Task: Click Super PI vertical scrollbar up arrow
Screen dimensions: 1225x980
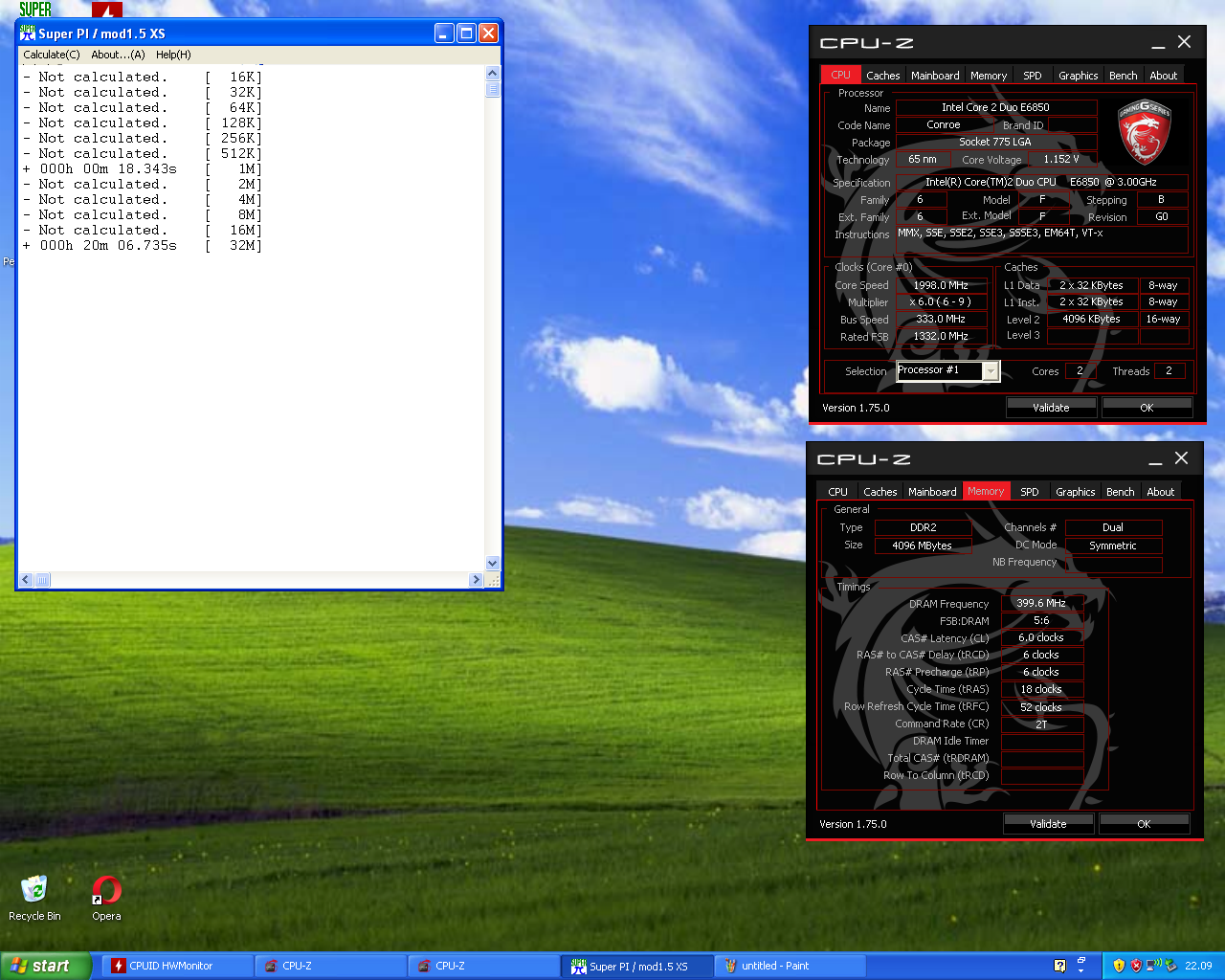Action: point(493,74)
